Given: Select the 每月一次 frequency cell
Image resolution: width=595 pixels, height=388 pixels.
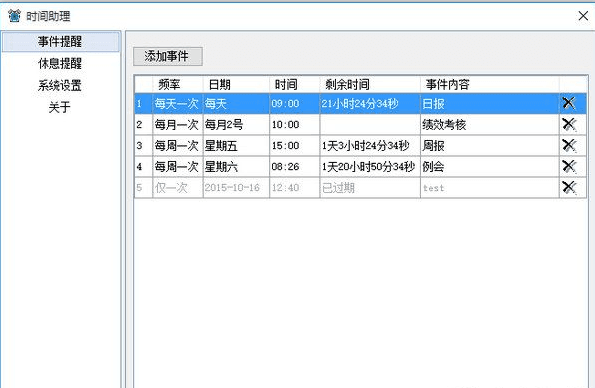Looking at the screenshot, I should point(178,125).
